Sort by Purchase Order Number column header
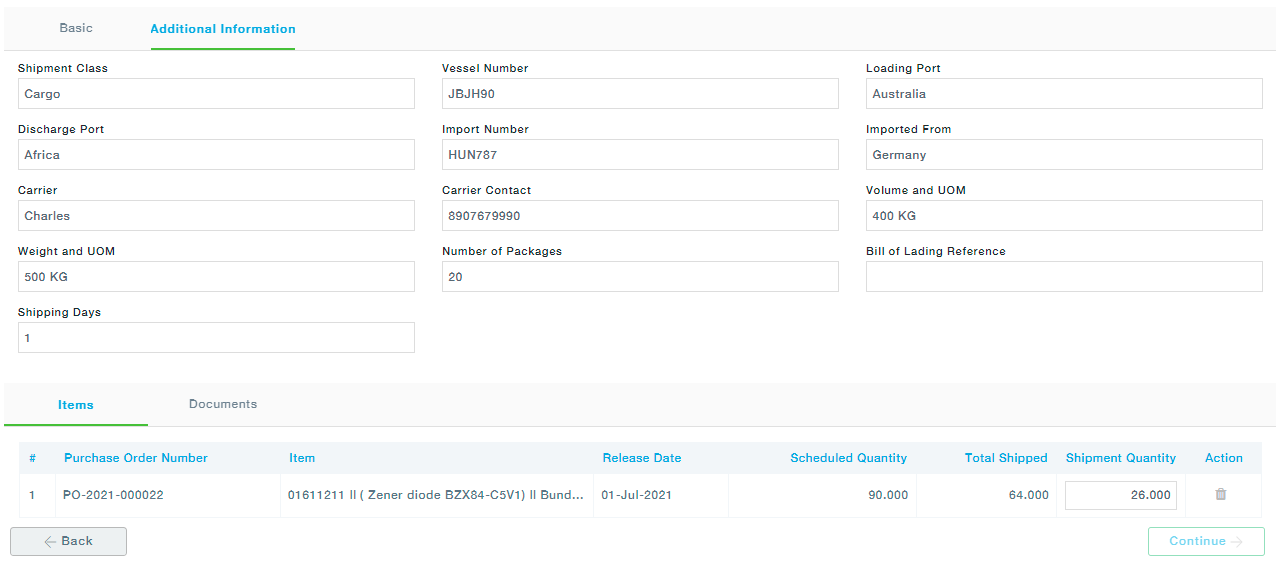Screen dimensions: 1276x563 pyautogui.click(x=136, y=458)
